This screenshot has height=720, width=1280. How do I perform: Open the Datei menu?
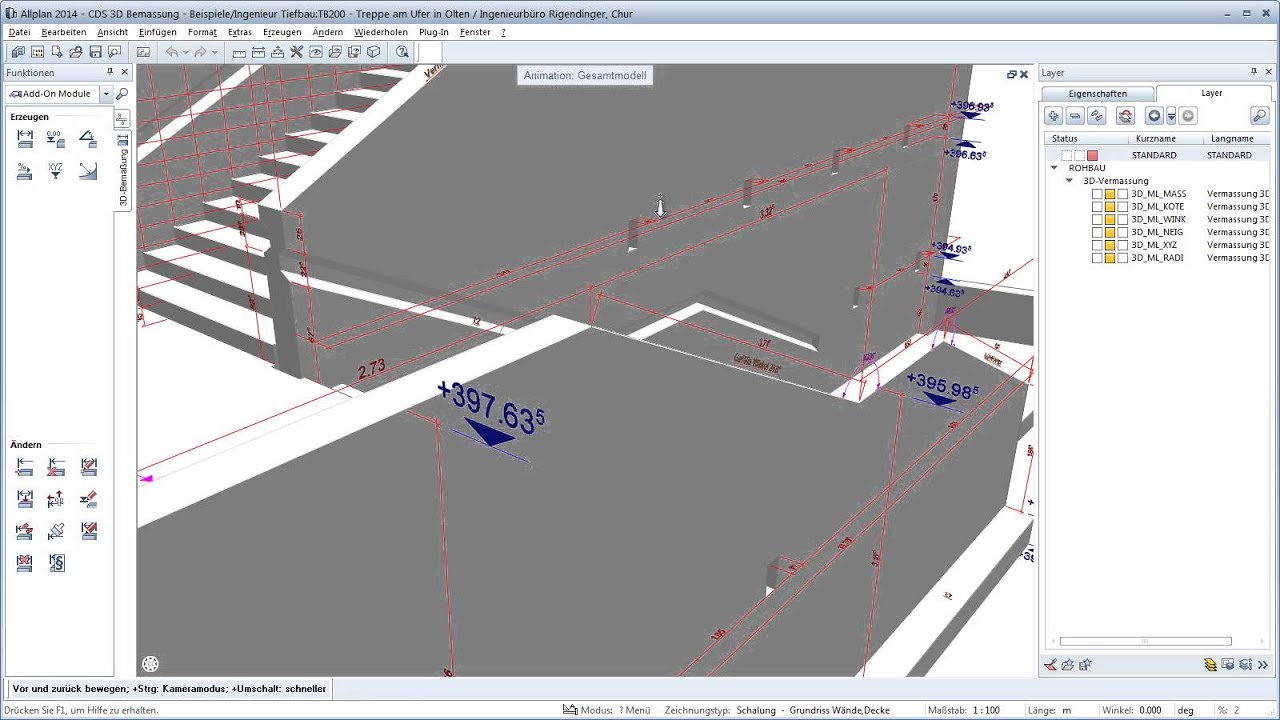19,32
